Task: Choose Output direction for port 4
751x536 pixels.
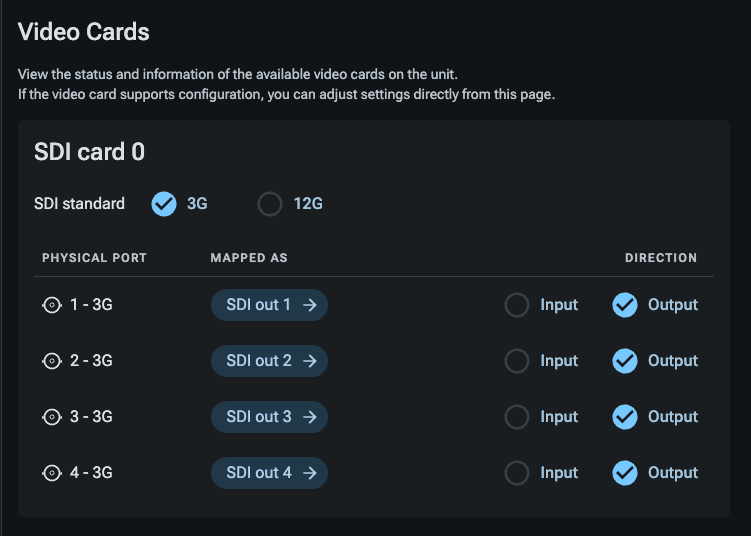Action: (x=625, y=473)
